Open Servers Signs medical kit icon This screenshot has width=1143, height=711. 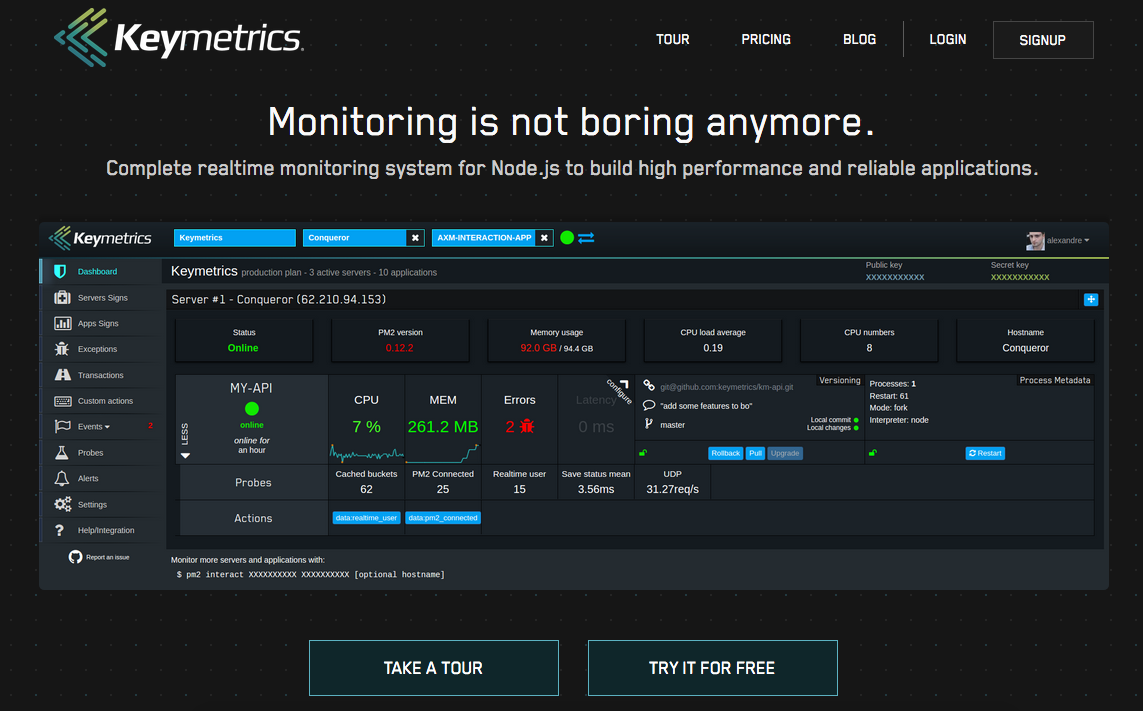(61, 298)
